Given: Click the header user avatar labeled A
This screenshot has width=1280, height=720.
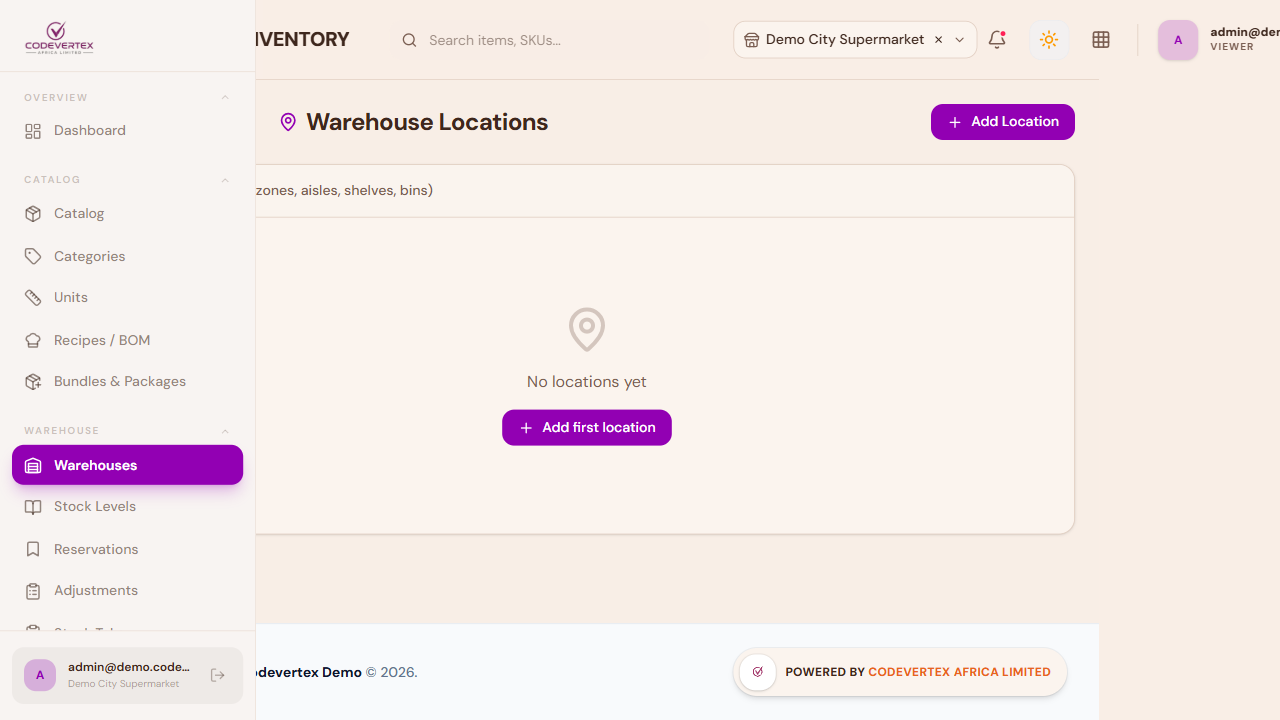Looking at the screenshot, I should (1178, 40).
